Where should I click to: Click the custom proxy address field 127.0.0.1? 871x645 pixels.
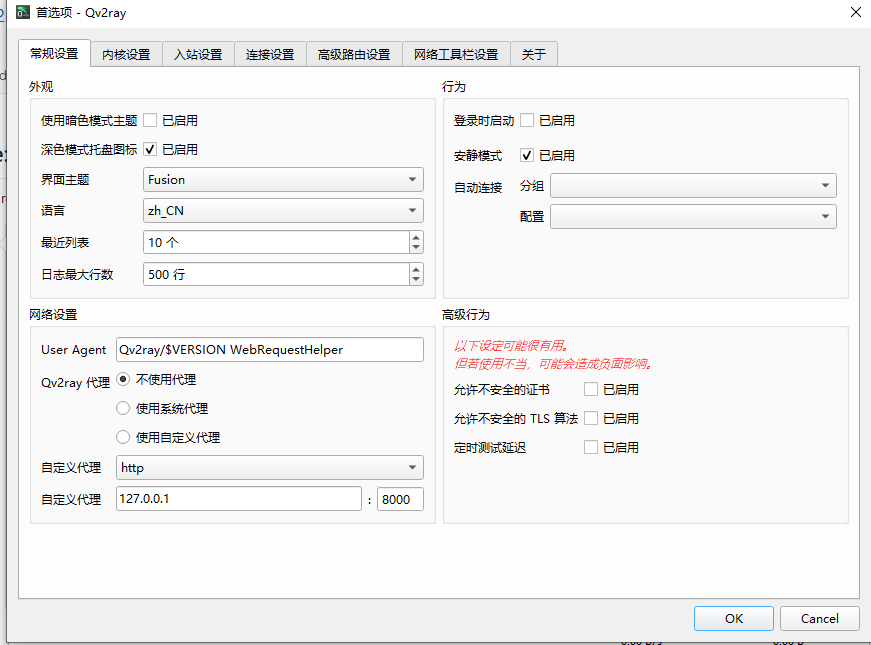click(x=239, y=498)
